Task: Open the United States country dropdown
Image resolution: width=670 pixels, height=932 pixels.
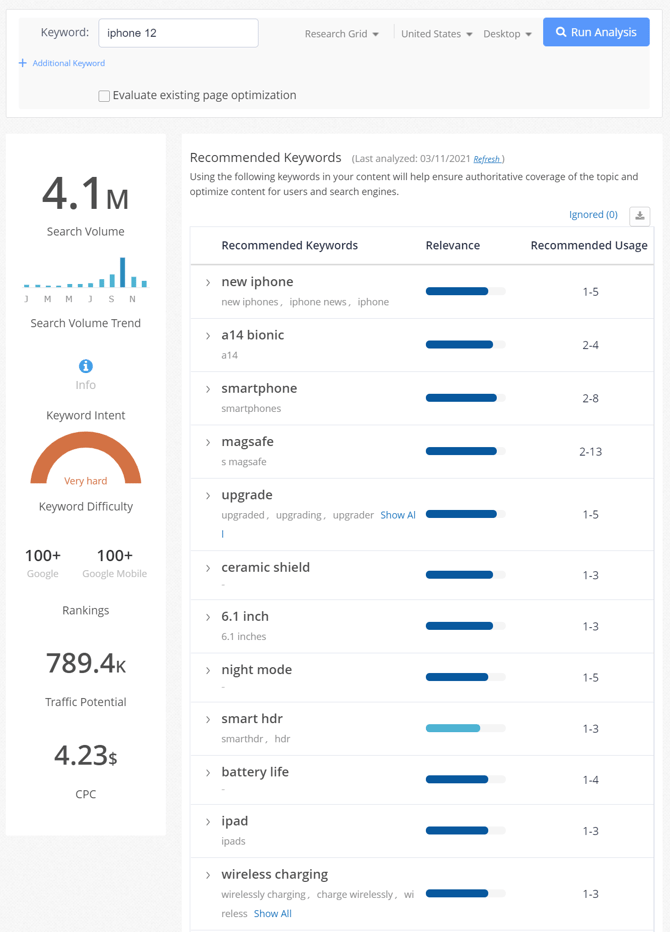Action: coord(436,34)
